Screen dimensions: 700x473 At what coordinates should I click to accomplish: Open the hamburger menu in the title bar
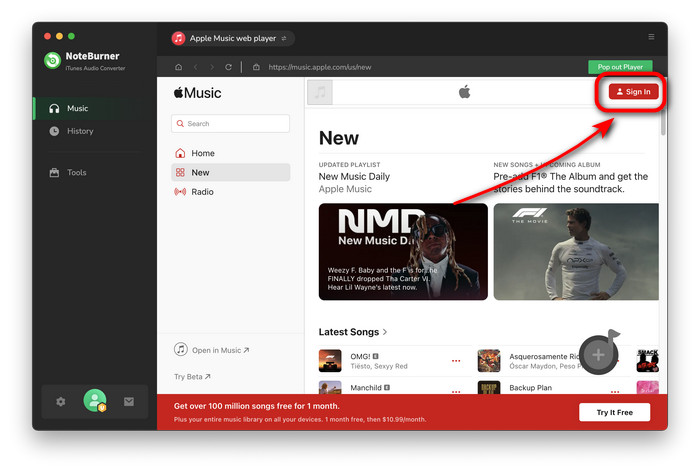click(651, 37)
